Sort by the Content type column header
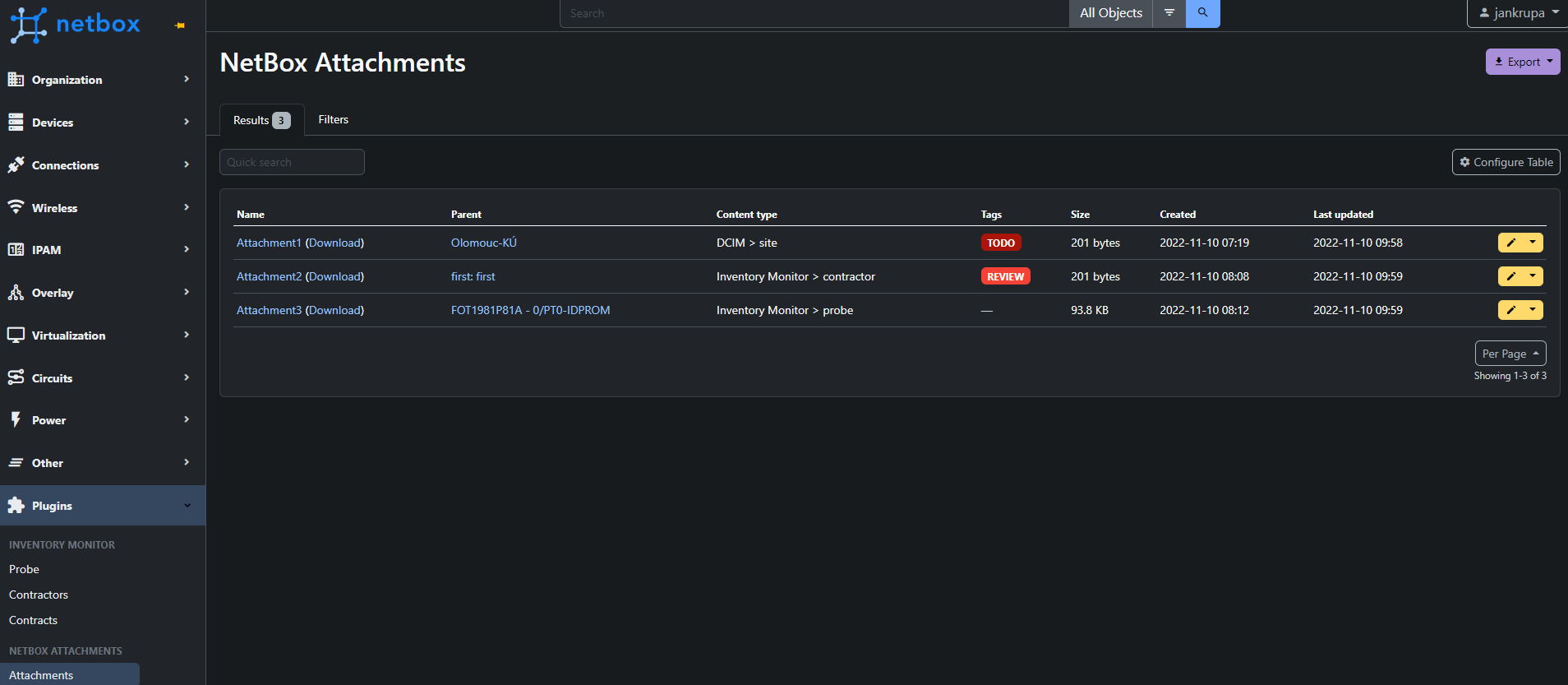Screen dimensions: 1568x685 (x=746, y=215)
